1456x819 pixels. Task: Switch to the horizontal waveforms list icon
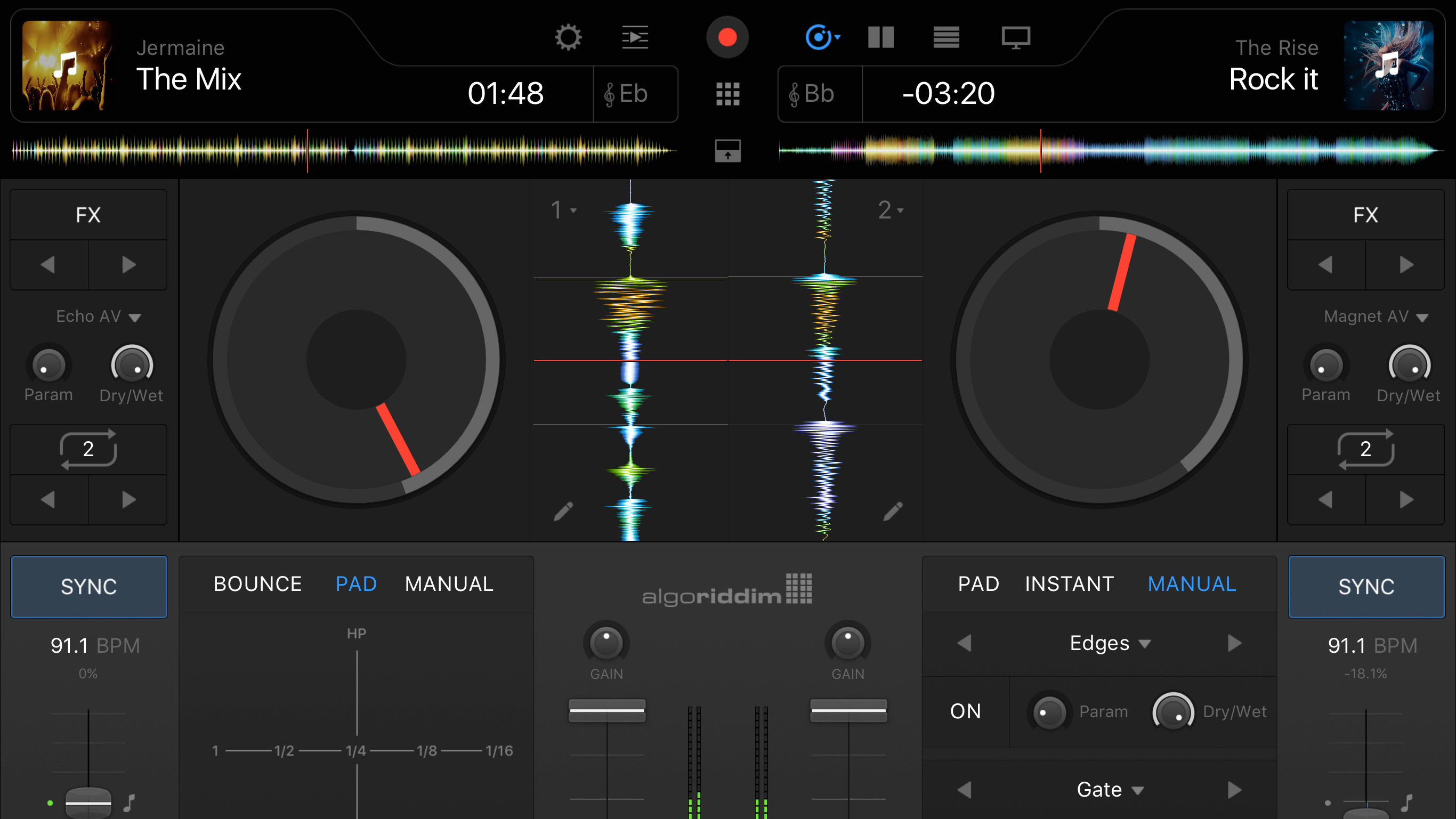945,37
